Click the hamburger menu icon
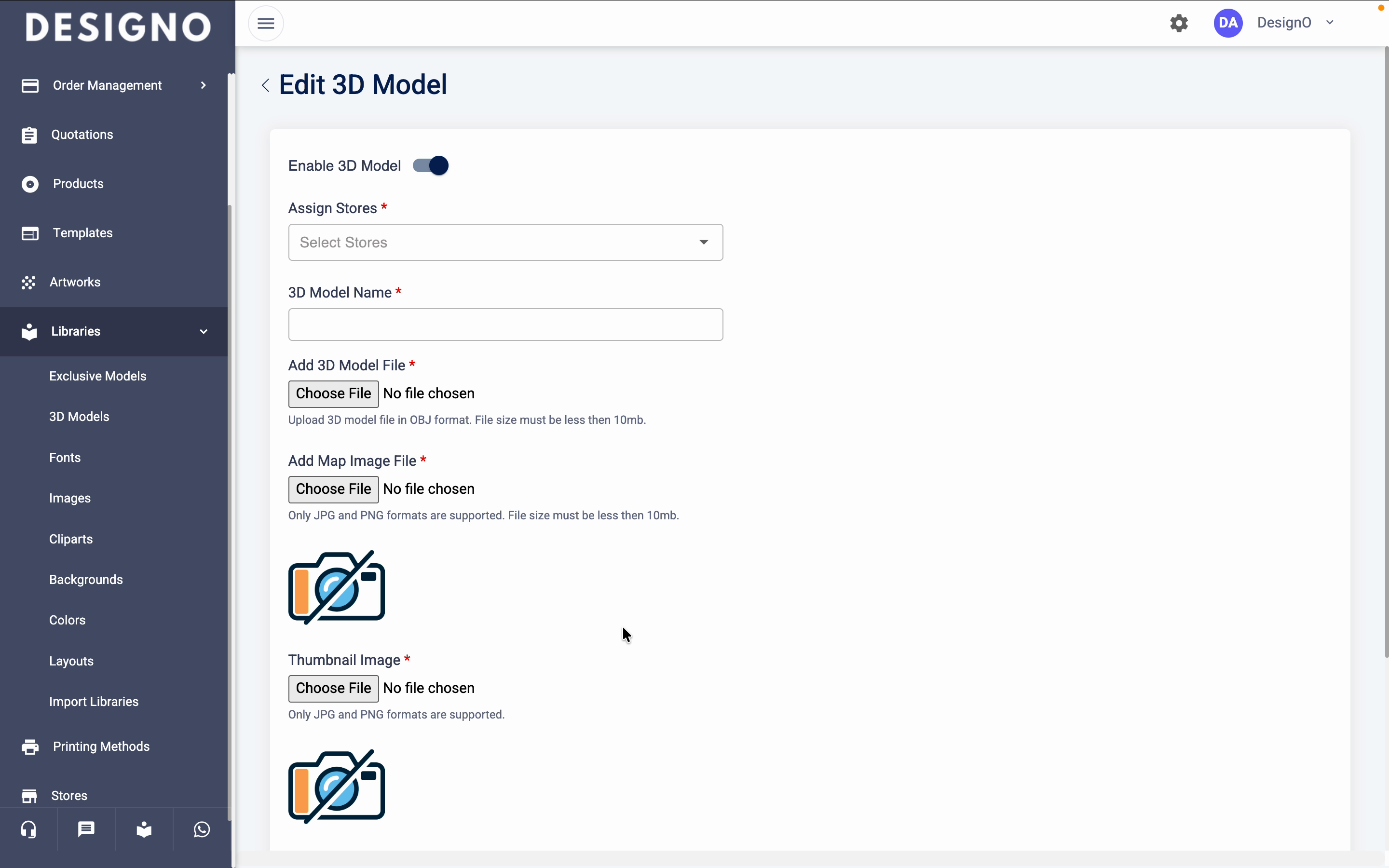 (266, 24)
